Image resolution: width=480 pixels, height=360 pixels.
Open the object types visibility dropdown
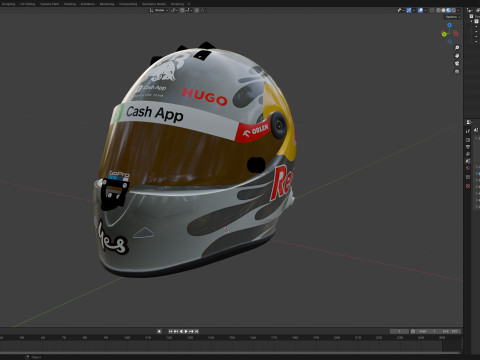point(401,10)
